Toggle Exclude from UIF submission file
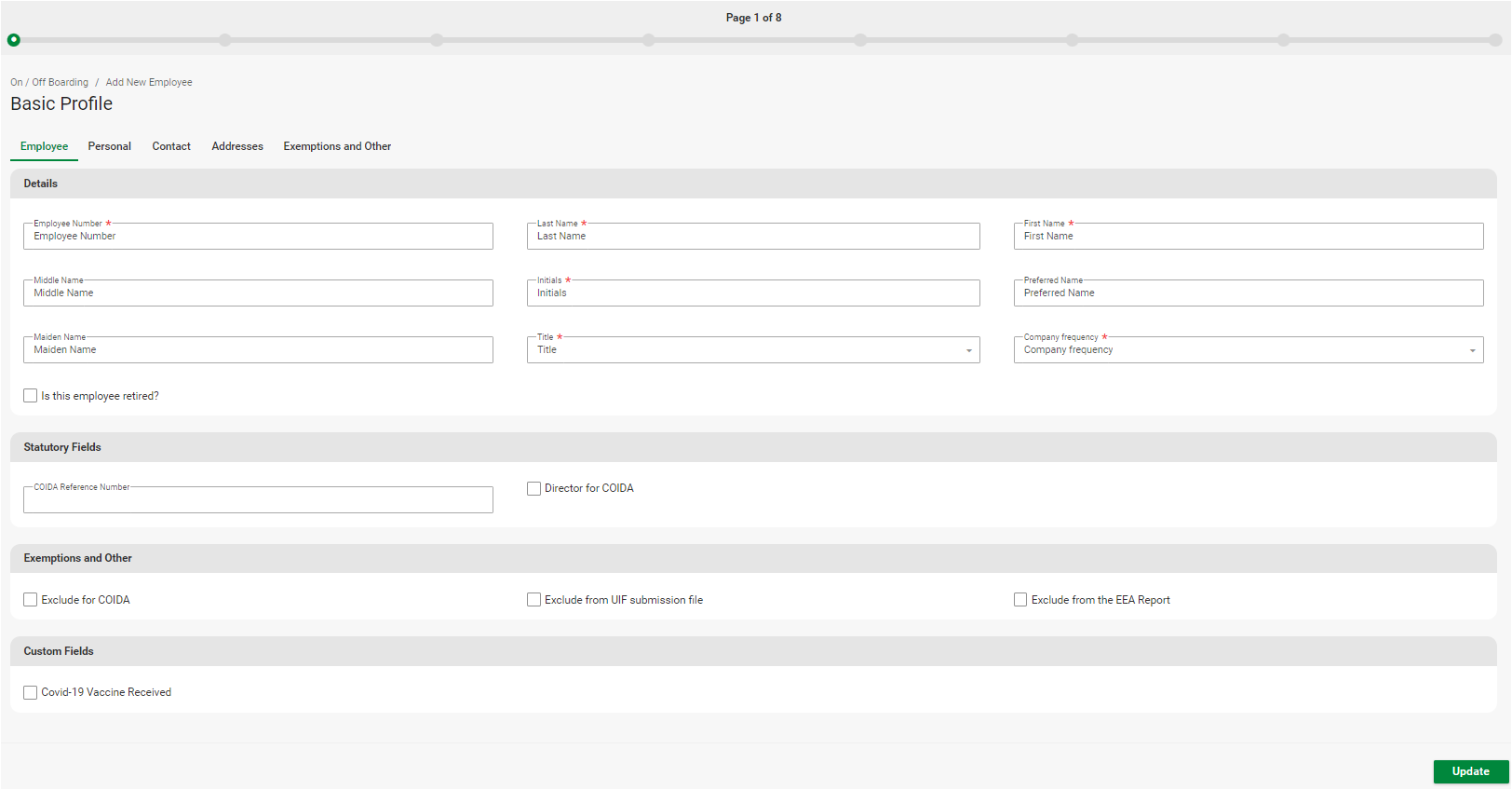The image size is (1512, 790). pyautogui.click(x=534, y=600)
